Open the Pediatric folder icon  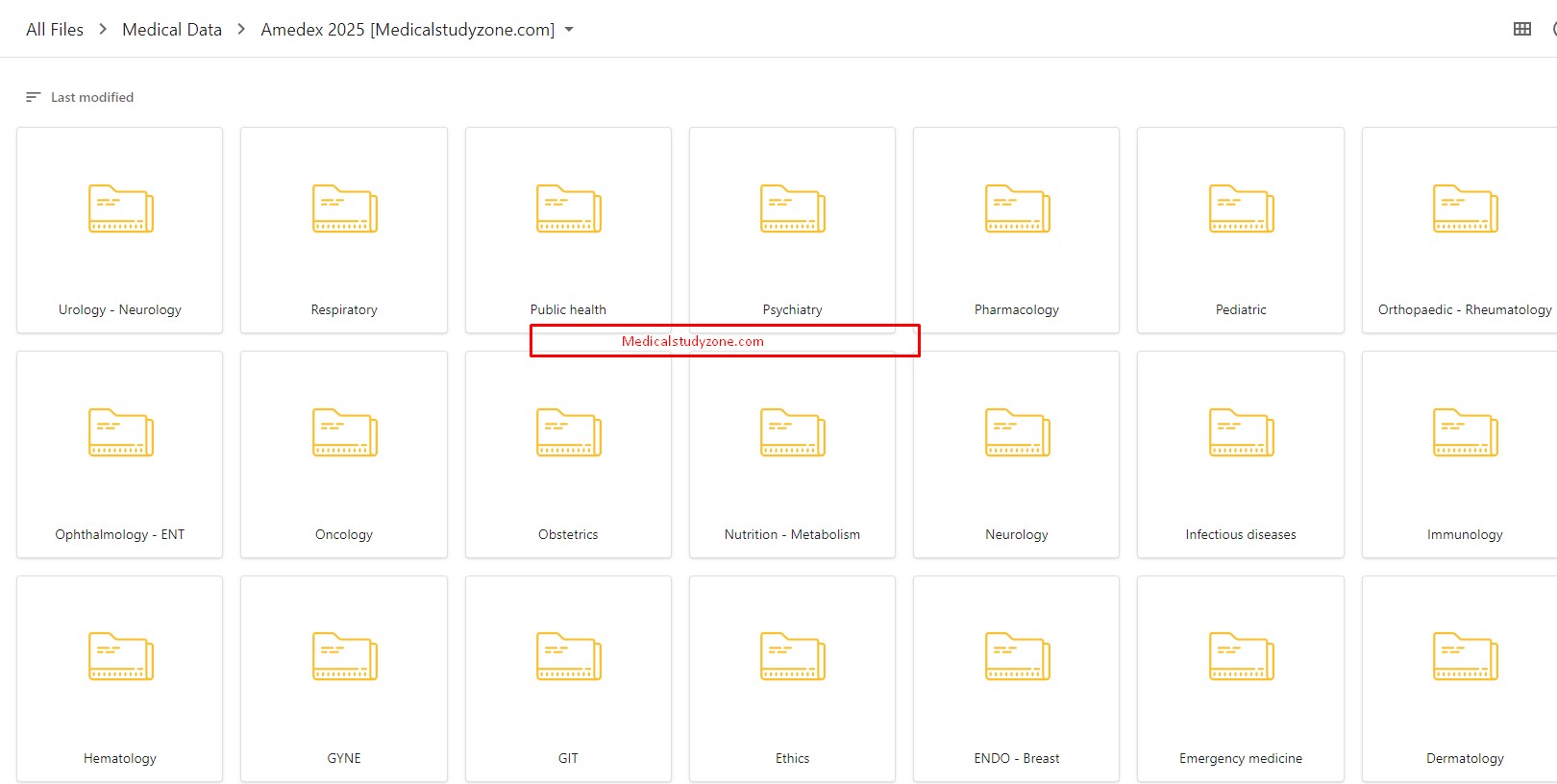pos(1241,208)
